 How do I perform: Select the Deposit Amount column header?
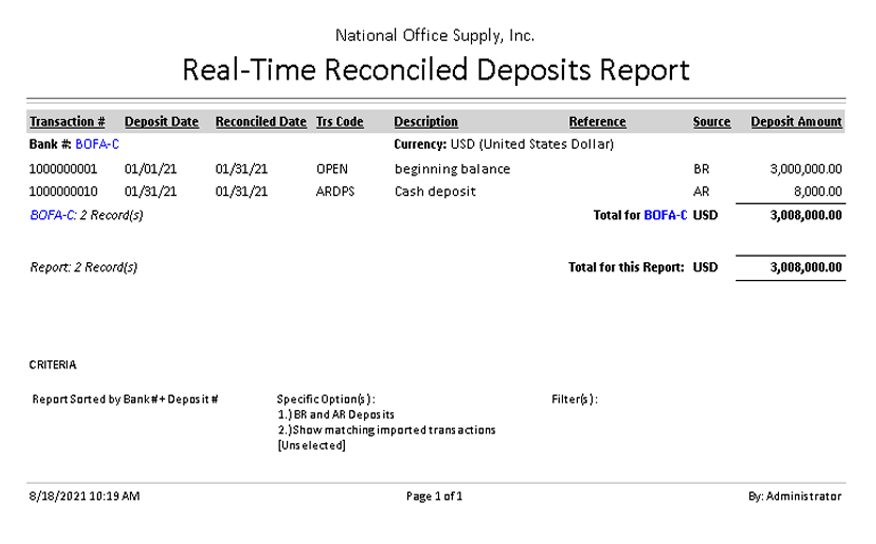(796, 122)
